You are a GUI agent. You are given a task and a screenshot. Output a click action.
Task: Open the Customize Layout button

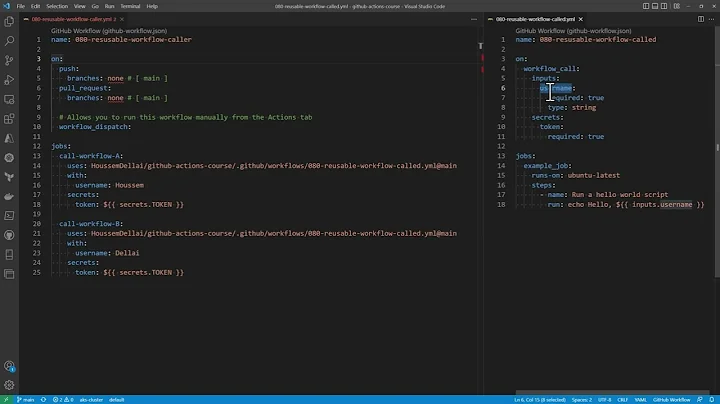676,6
